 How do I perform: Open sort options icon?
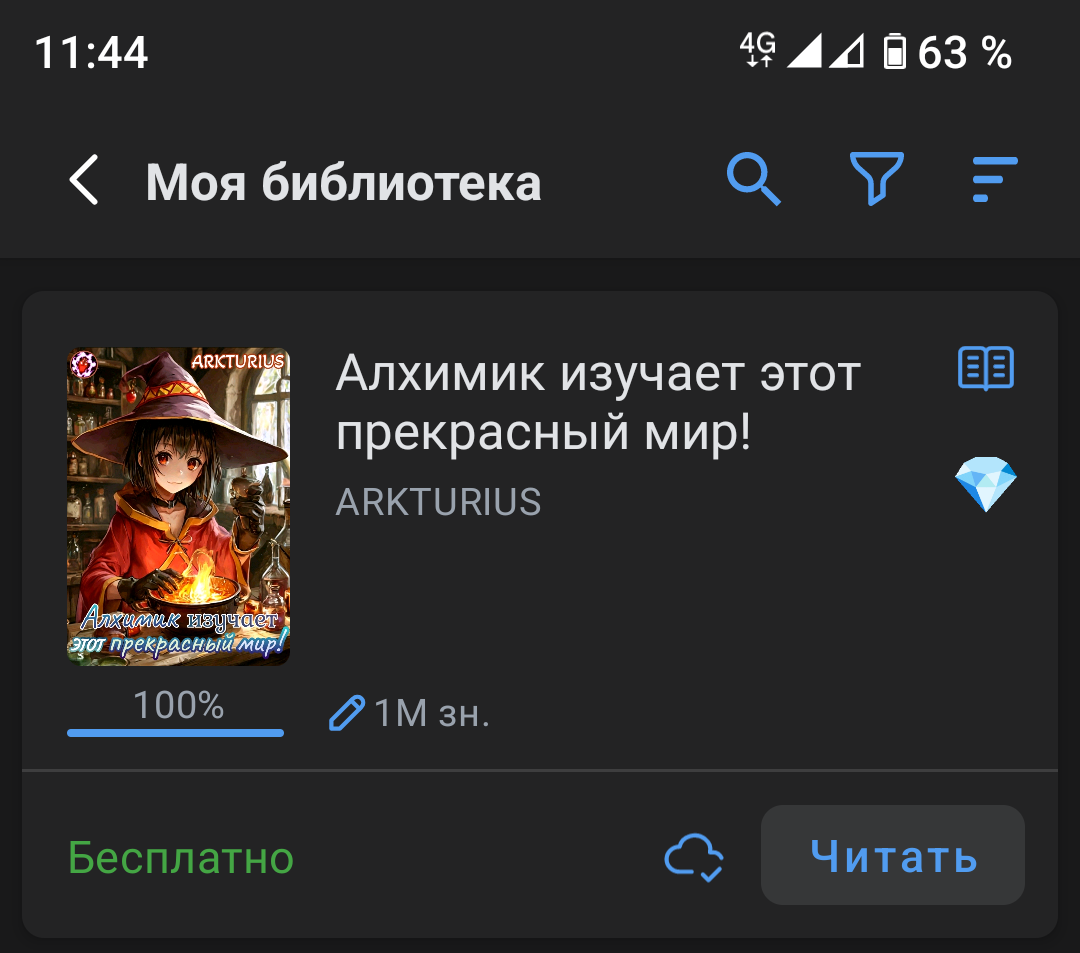point(995,179)
